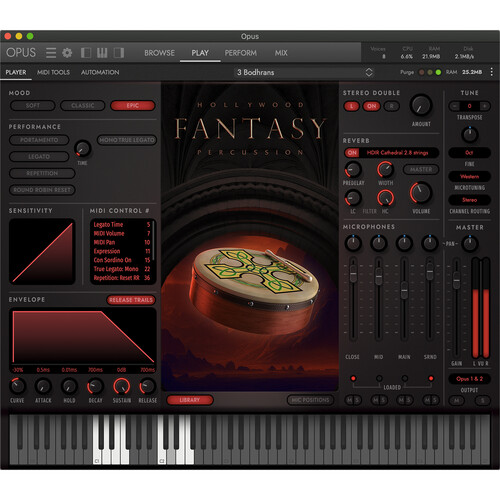The image size is (500, 500).
Task: Click the envelope Hold knob
Action: 69,386
